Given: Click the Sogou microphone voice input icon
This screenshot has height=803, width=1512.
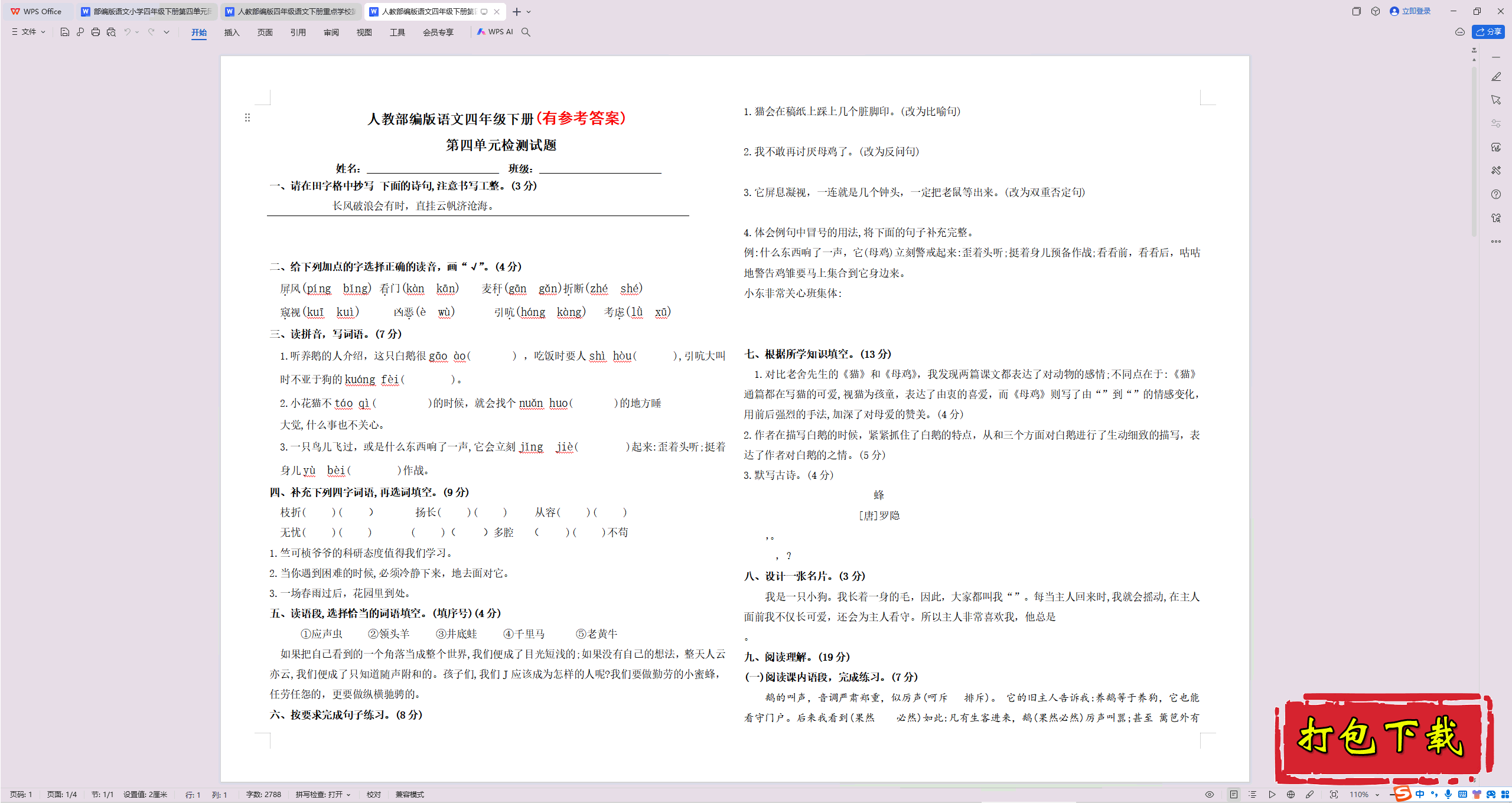Looking at the screenshot, I should point(1448,794).
